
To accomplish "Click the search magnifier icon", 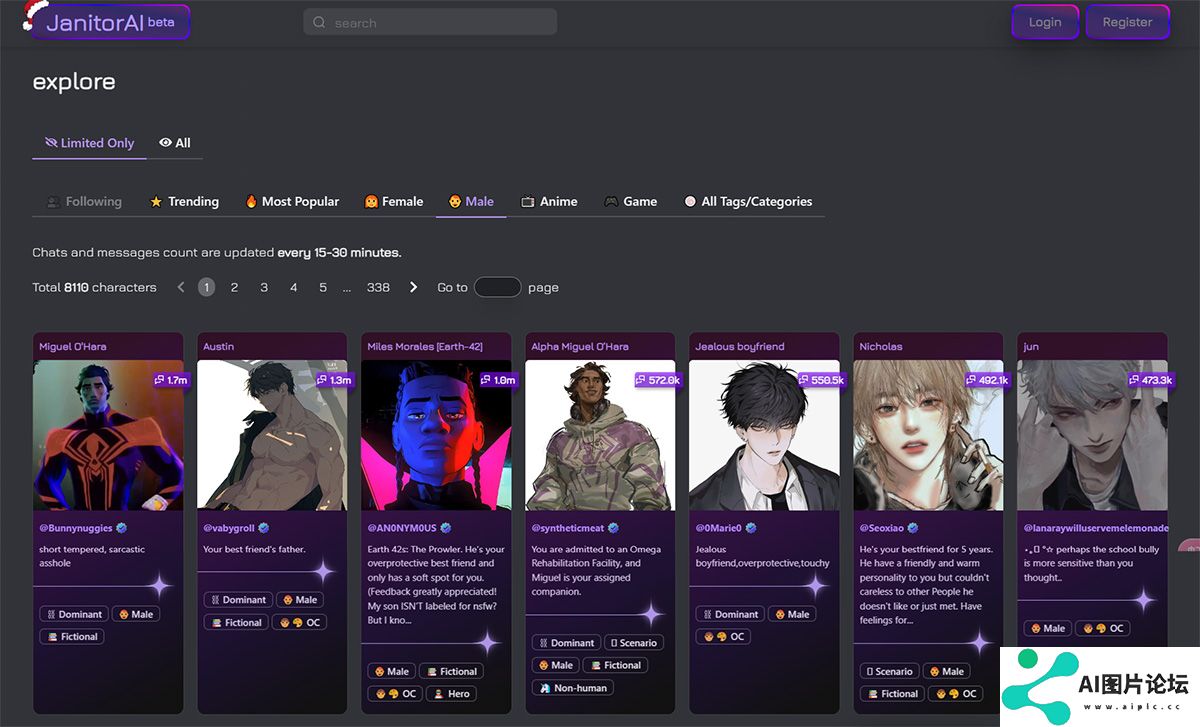I will coord(319,22).
